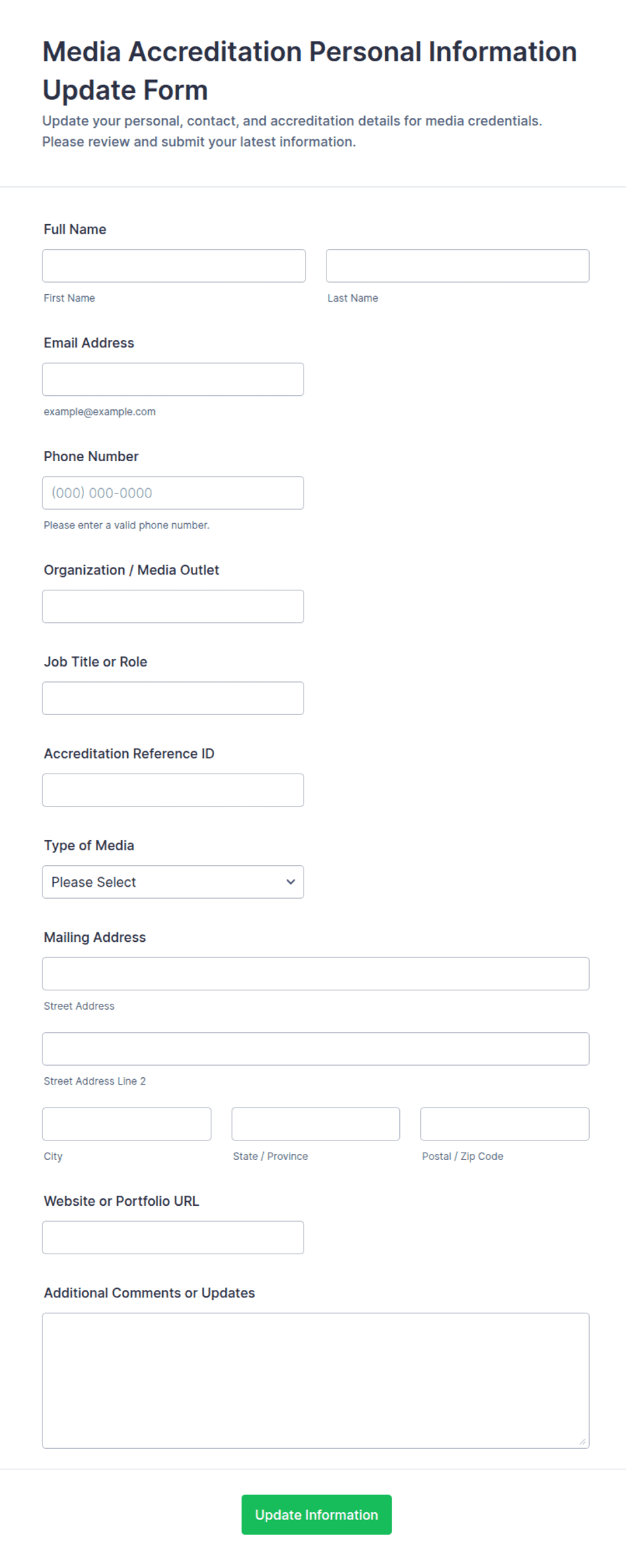Click the Street Address field
Screen dimensions: 626x1568
pos(316,974)
